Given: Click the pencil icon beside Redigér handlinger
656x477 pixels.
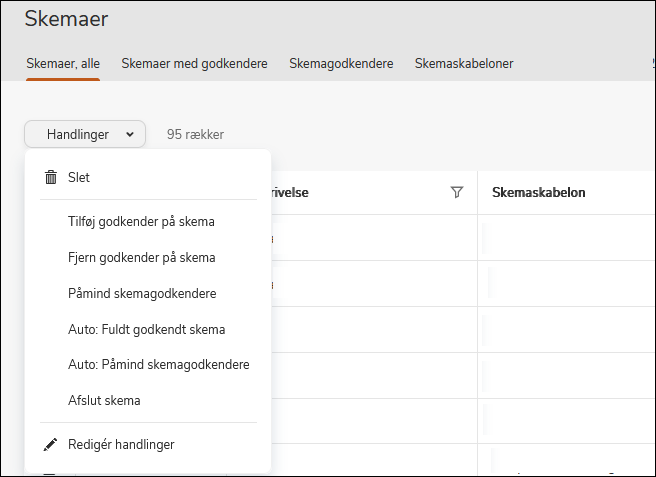Looking at the screenshot, I should 51,444.
